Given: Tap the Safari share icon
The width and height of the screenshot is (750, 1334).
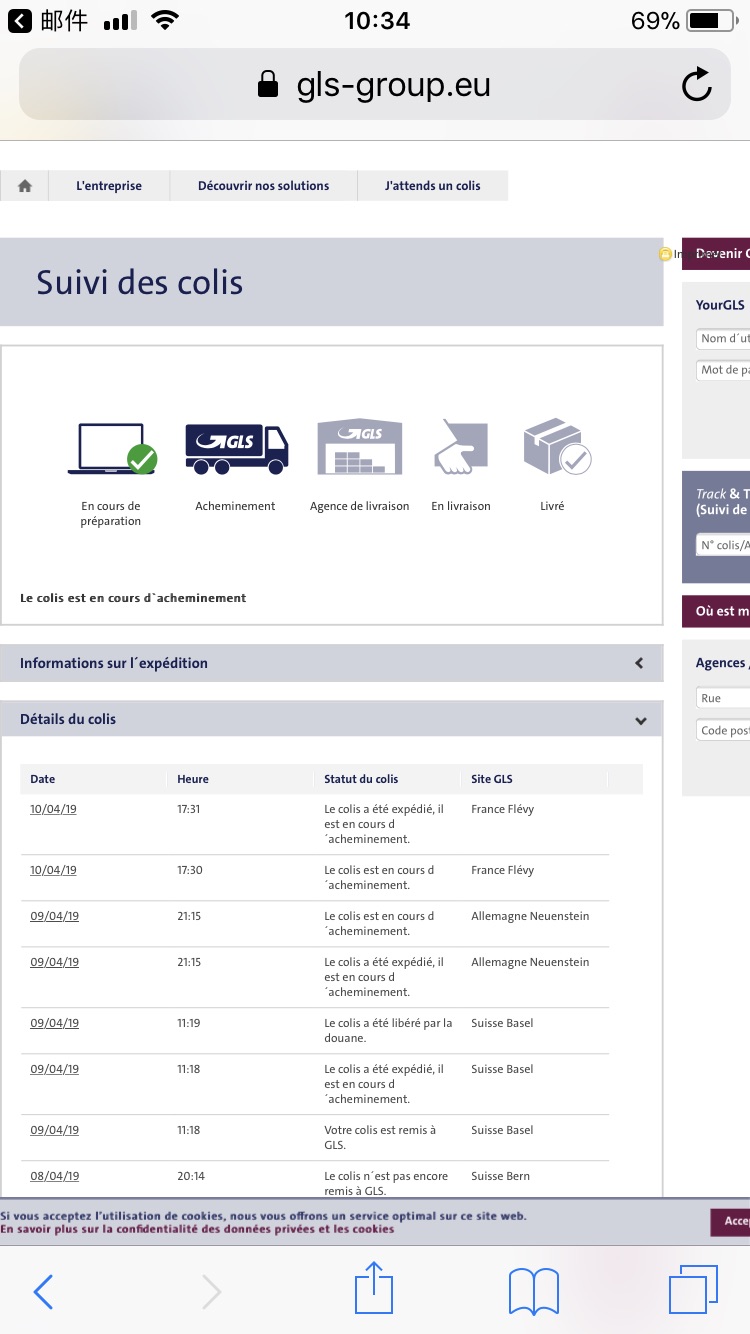Looking at the screenshot, I should click(x=375, y=1287).
